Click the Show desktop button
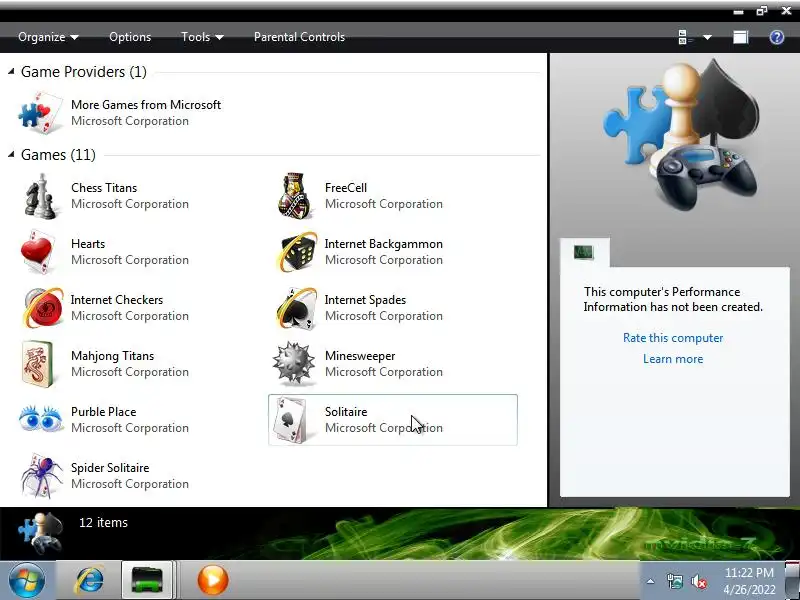 tap(793, 580)
